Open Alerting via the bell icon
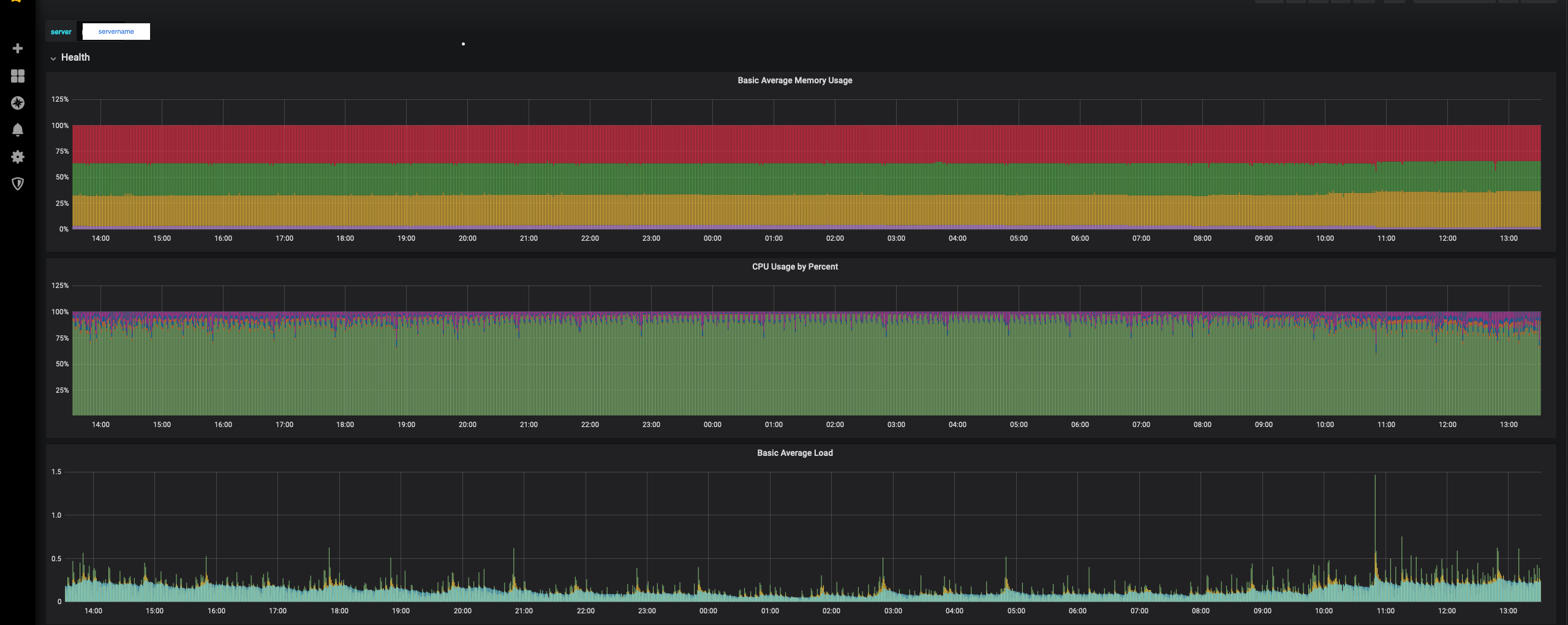 point(18,130)
